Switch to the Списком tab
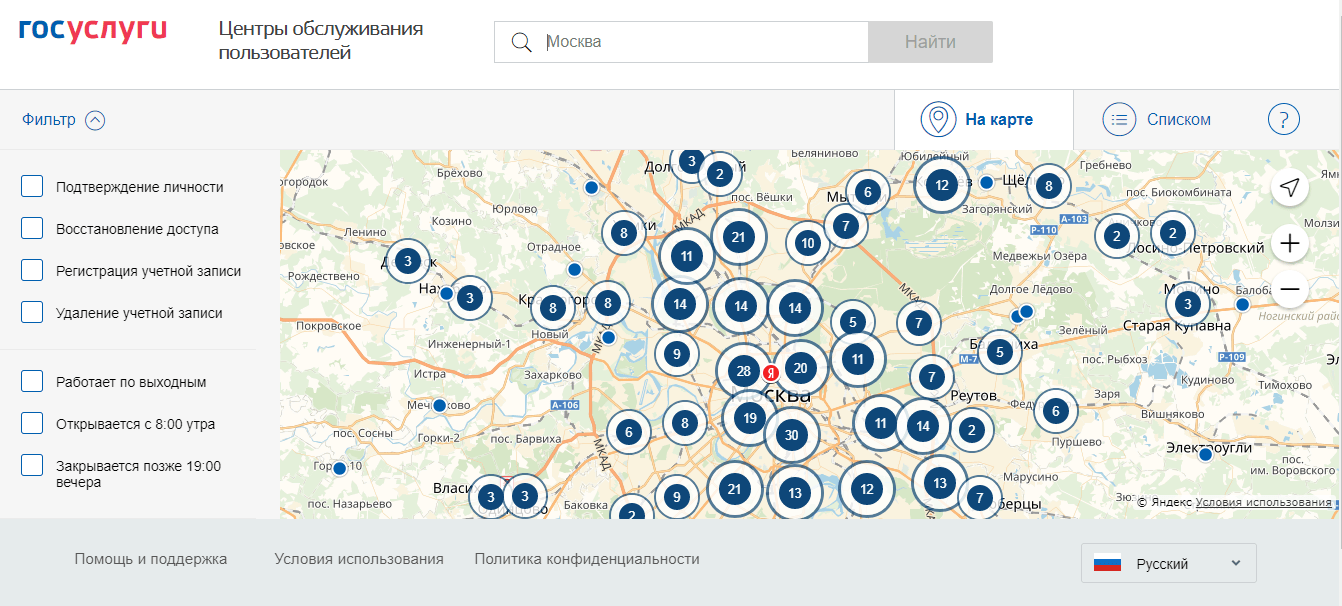This screenshot has width=1342, height=606. coord(1158,120)
